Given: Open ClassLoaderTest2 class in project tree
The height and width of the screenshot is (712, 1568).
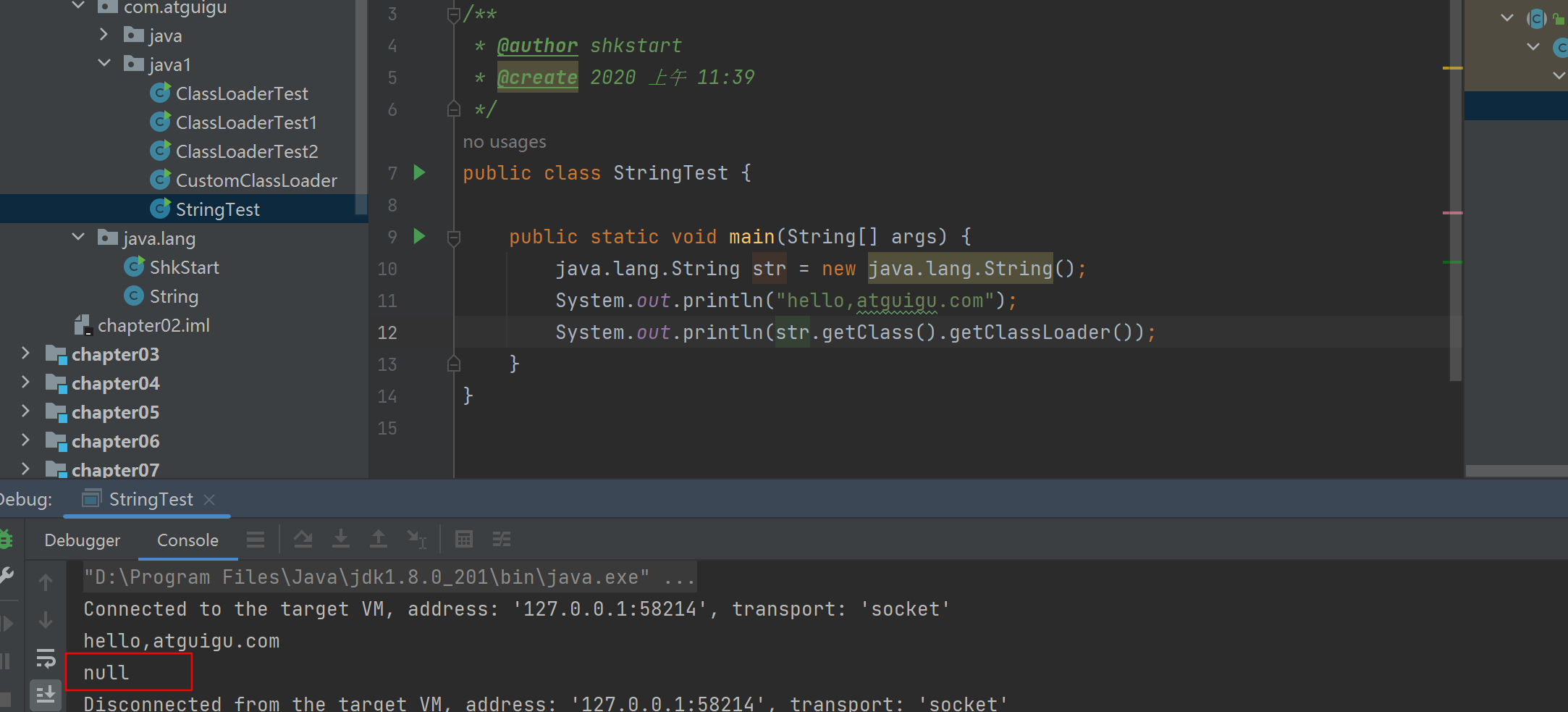Looking at the screenshot, I should point(247,151).
